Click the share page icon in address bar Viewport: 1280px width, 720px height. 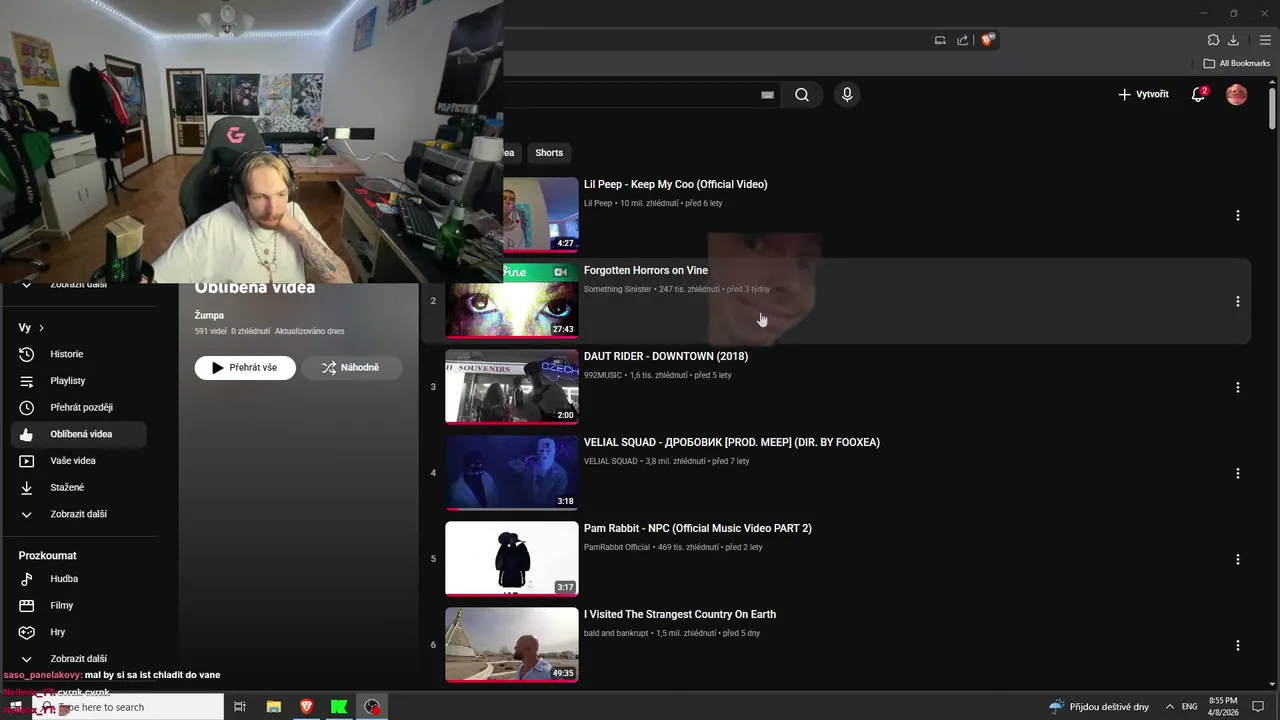[962, 40]
